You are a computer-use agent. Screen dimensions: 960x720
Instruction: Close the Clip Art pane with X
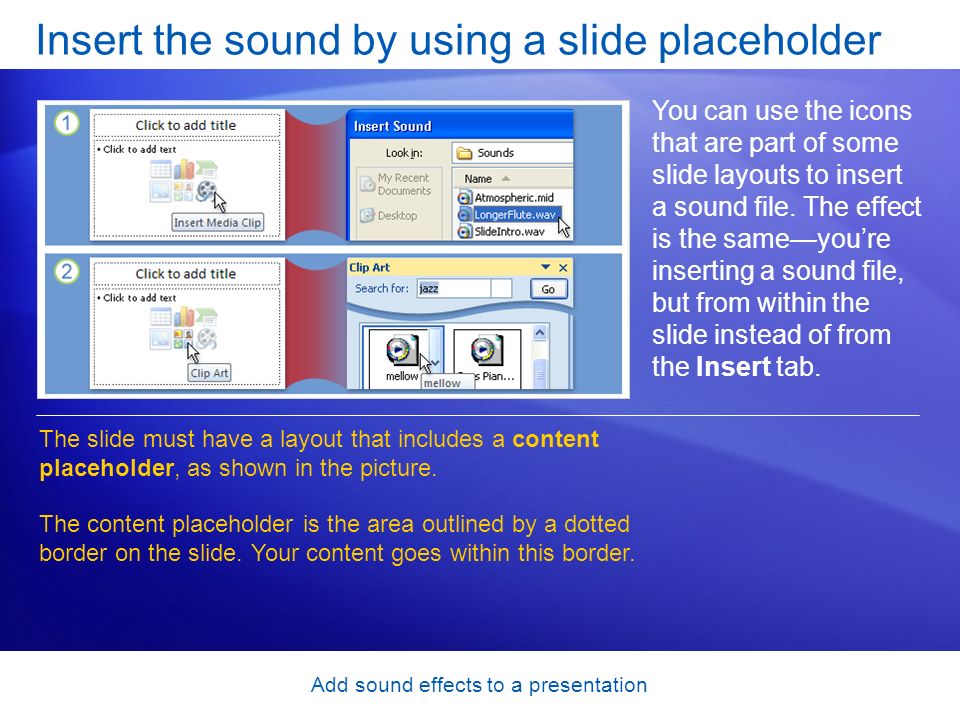[563, 268]
